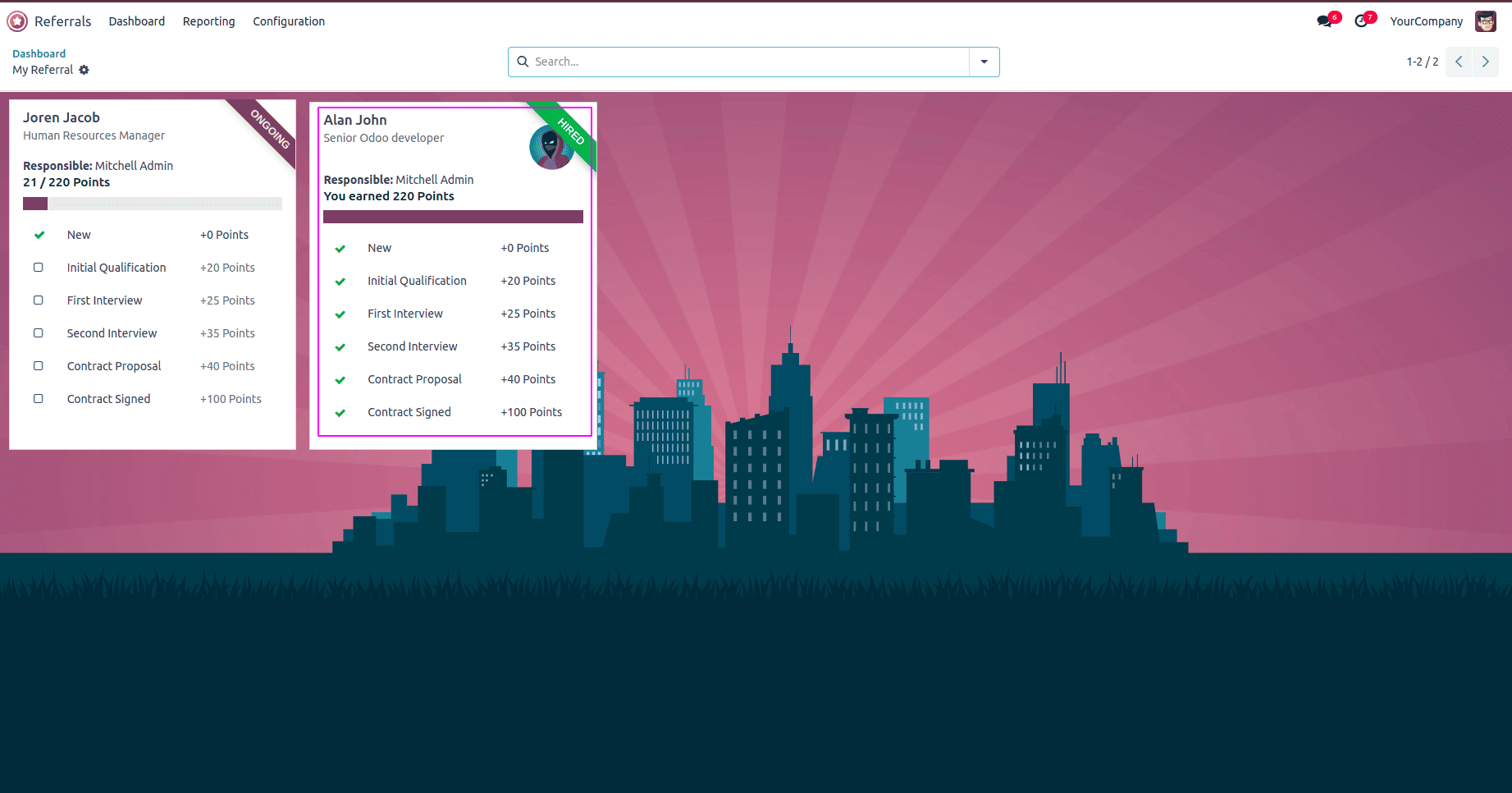Toggle Joren Jacob's First Interview checkbox
Image resolution: width=1512 pixels, height=793 pixels.
click(39, 300)
